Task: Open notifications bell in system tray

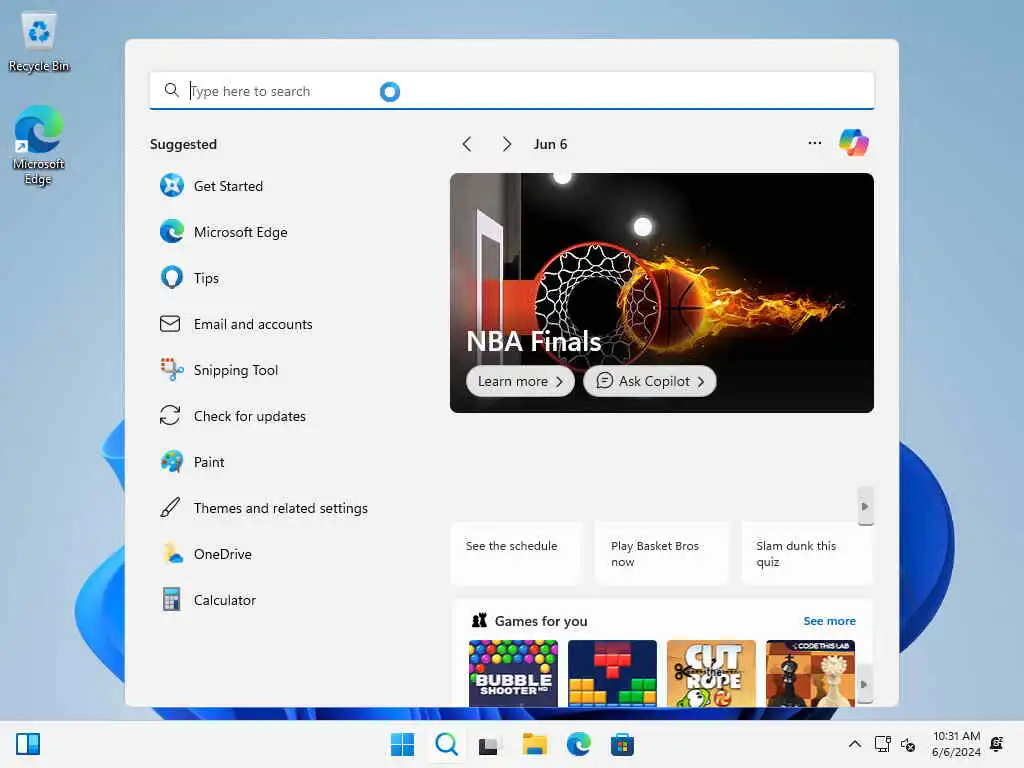Action: [997, 744]
